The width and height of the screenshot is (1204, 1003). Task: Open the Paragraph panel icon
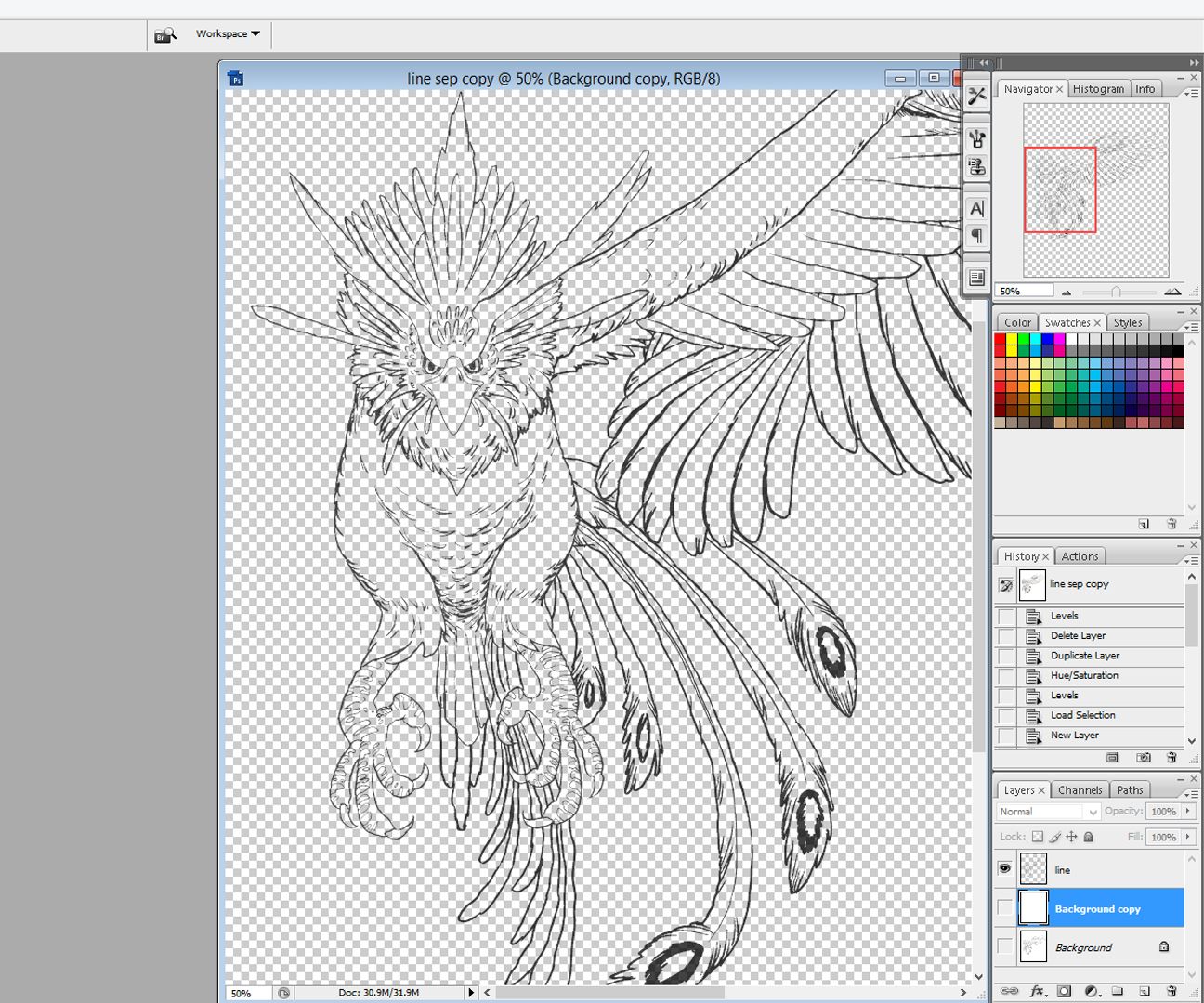click(x=976, y=237)
